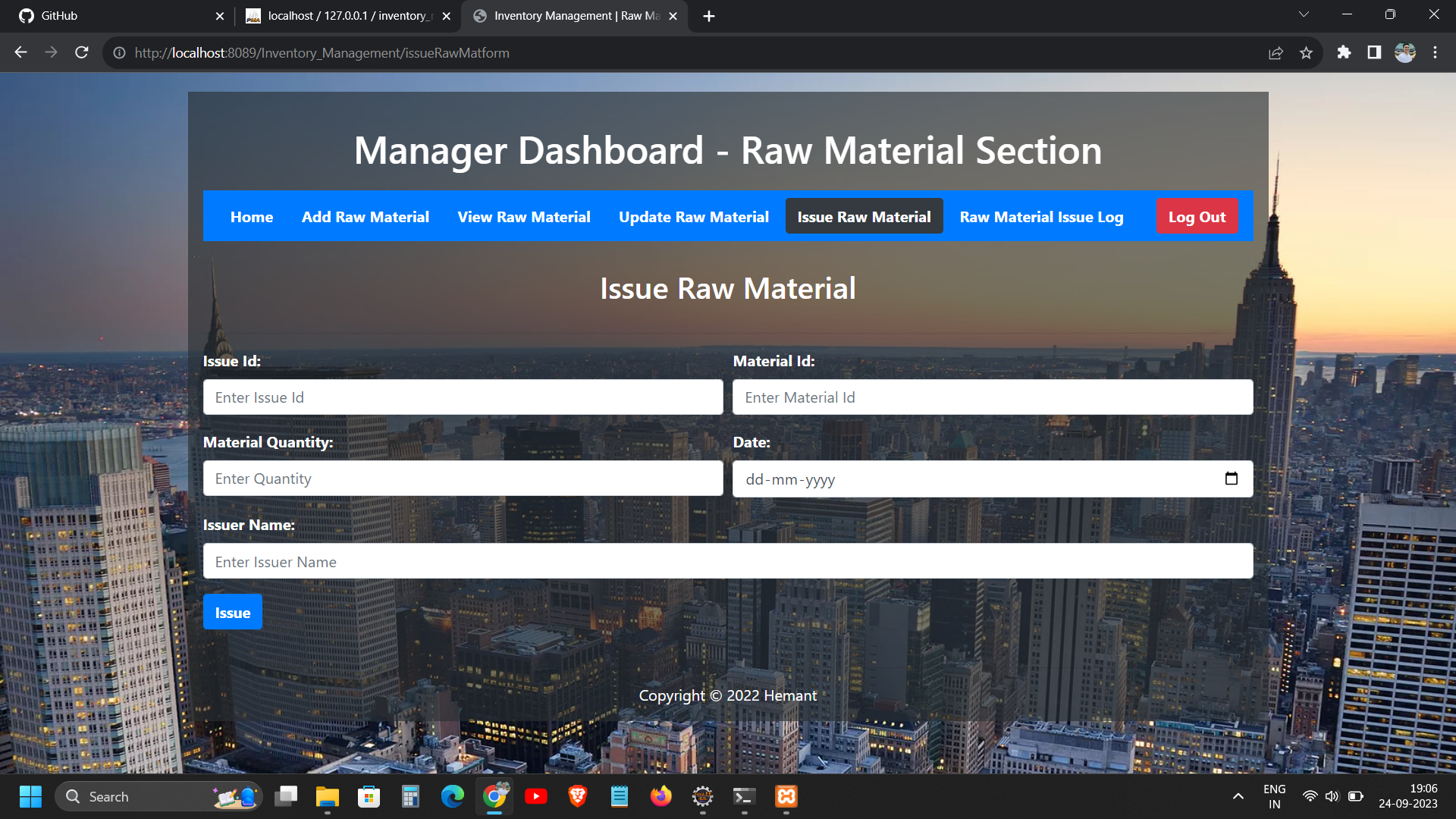Select Issue Raw Material nav item
The width and height of the screenshot is (1456, 819).
(864, 216)
